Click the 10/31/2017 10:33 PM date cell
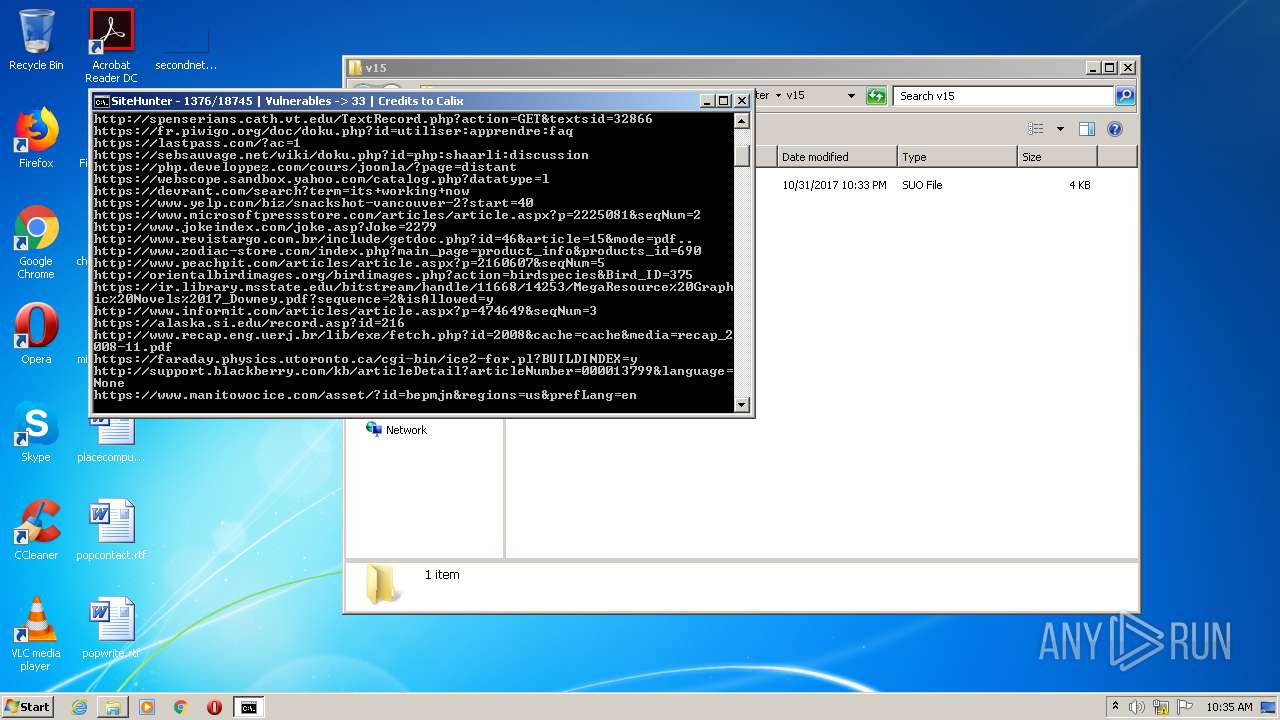This screenshot has height=720, width=1280. tap(834, 185)
